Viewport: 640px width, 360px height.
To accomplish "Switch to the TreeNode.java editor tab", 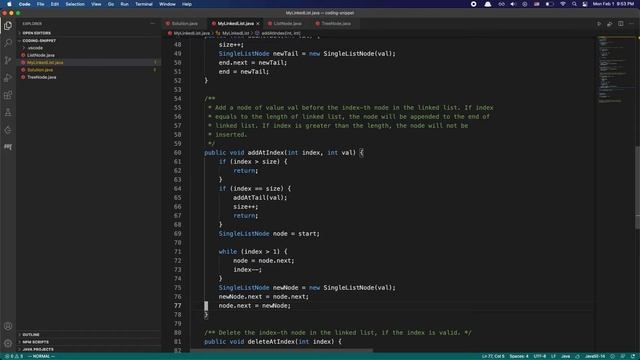I will tap(336, 24).
